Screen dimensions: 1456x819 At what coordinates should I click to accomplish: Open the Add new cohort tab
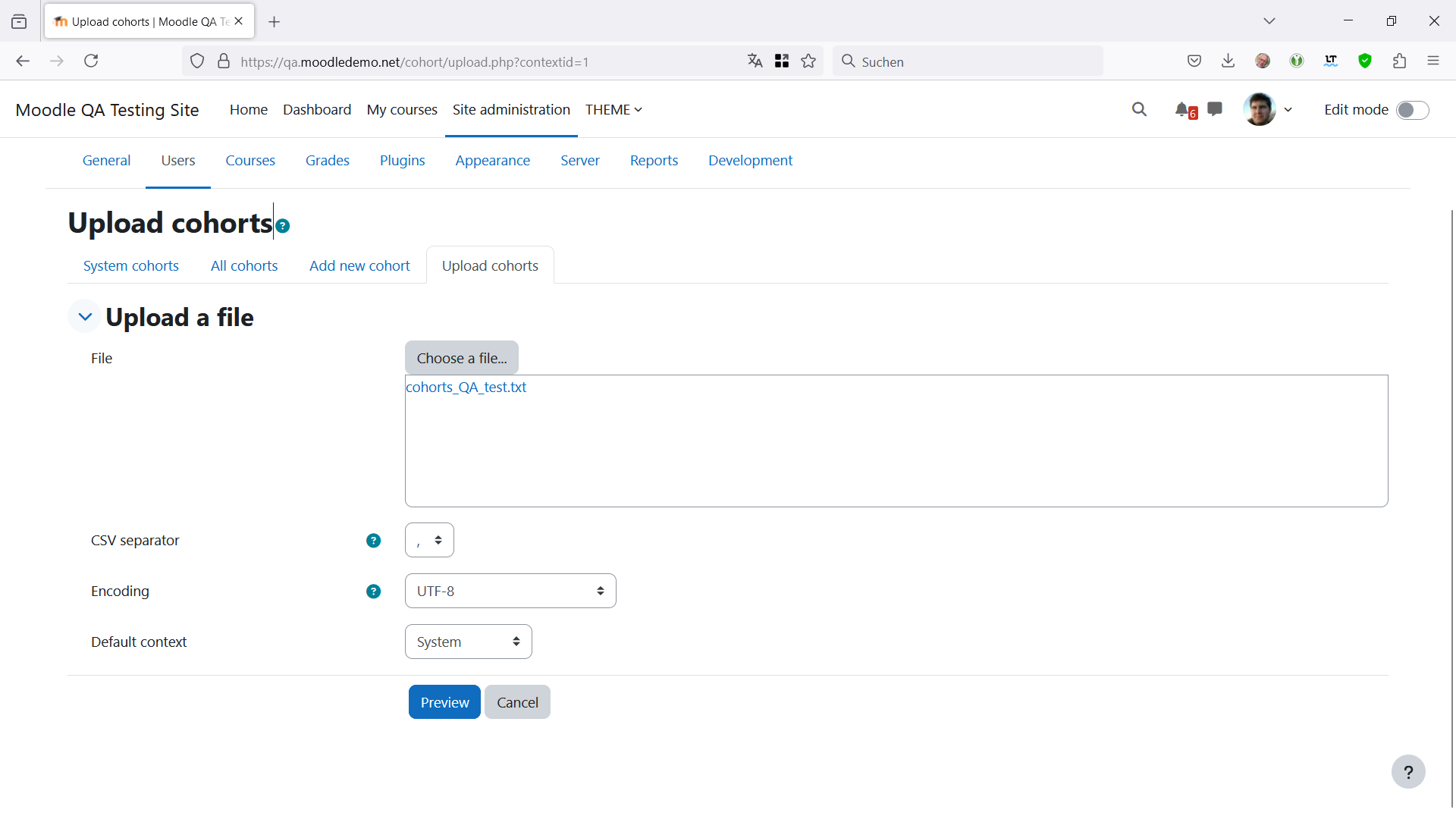(359, 266)
